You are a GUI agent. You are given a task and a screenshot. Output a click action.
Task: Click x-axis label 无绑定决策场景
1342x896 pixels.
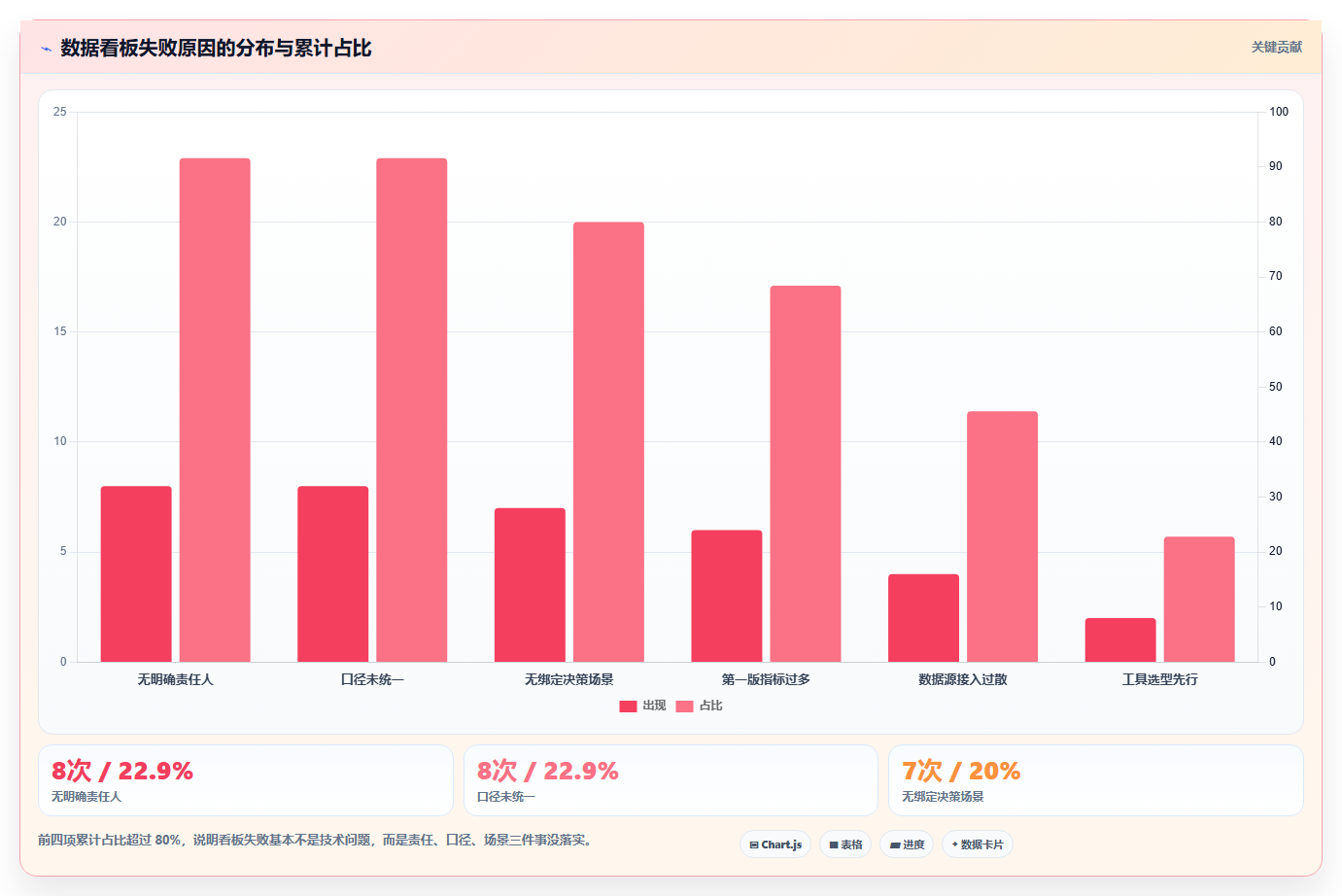click(x=569, y=679)
